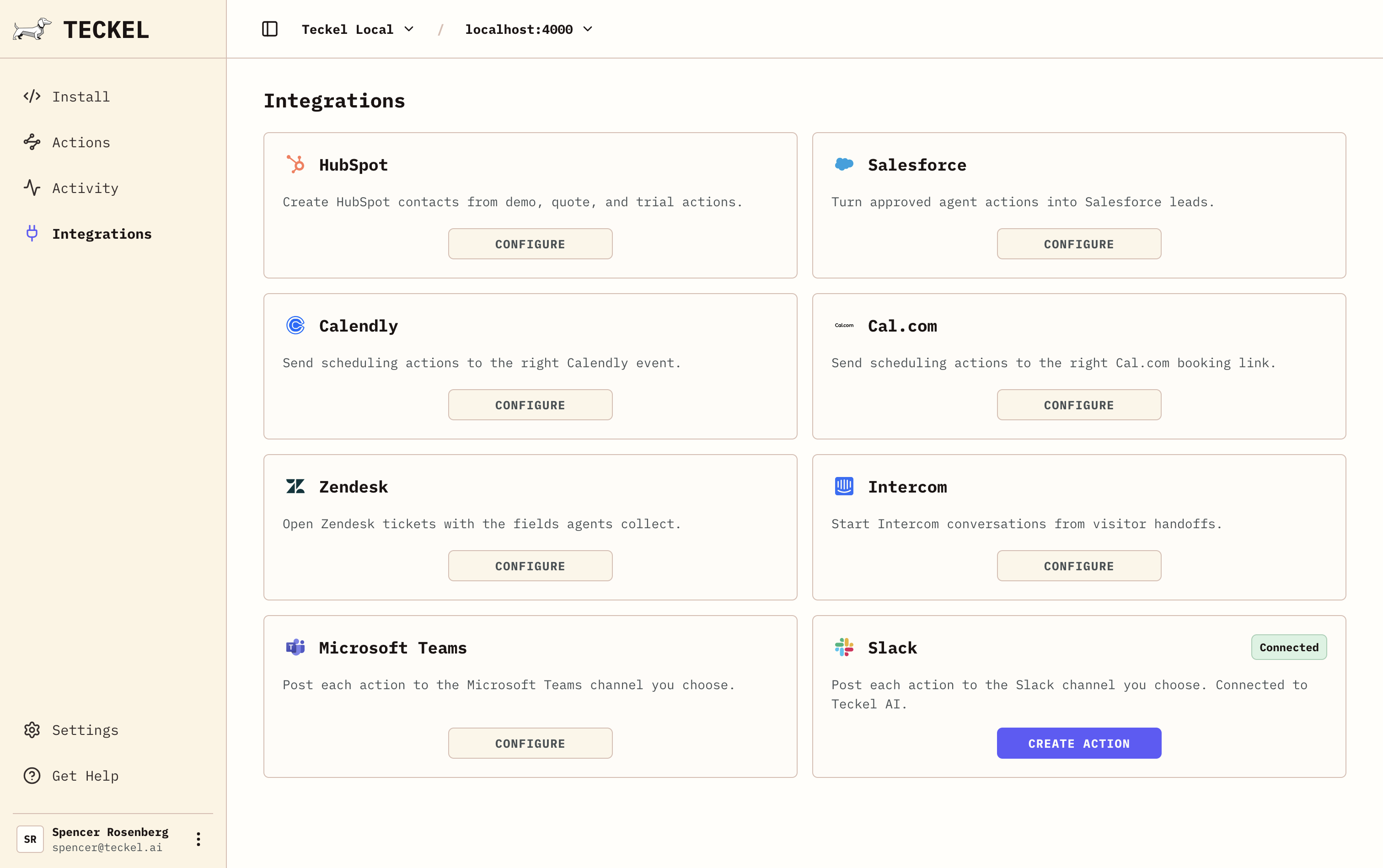This screenshot has width=1383, height=868.
Task: Click the HubSpot card title
Action: click(354, 165)
